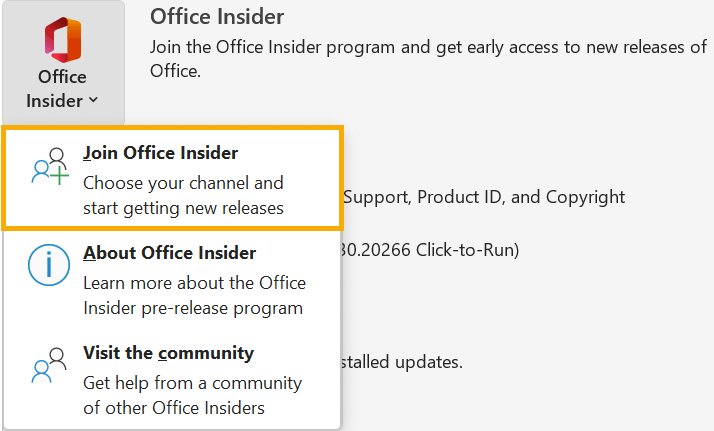Select the Join Office Insider menu title

point(160,153)
